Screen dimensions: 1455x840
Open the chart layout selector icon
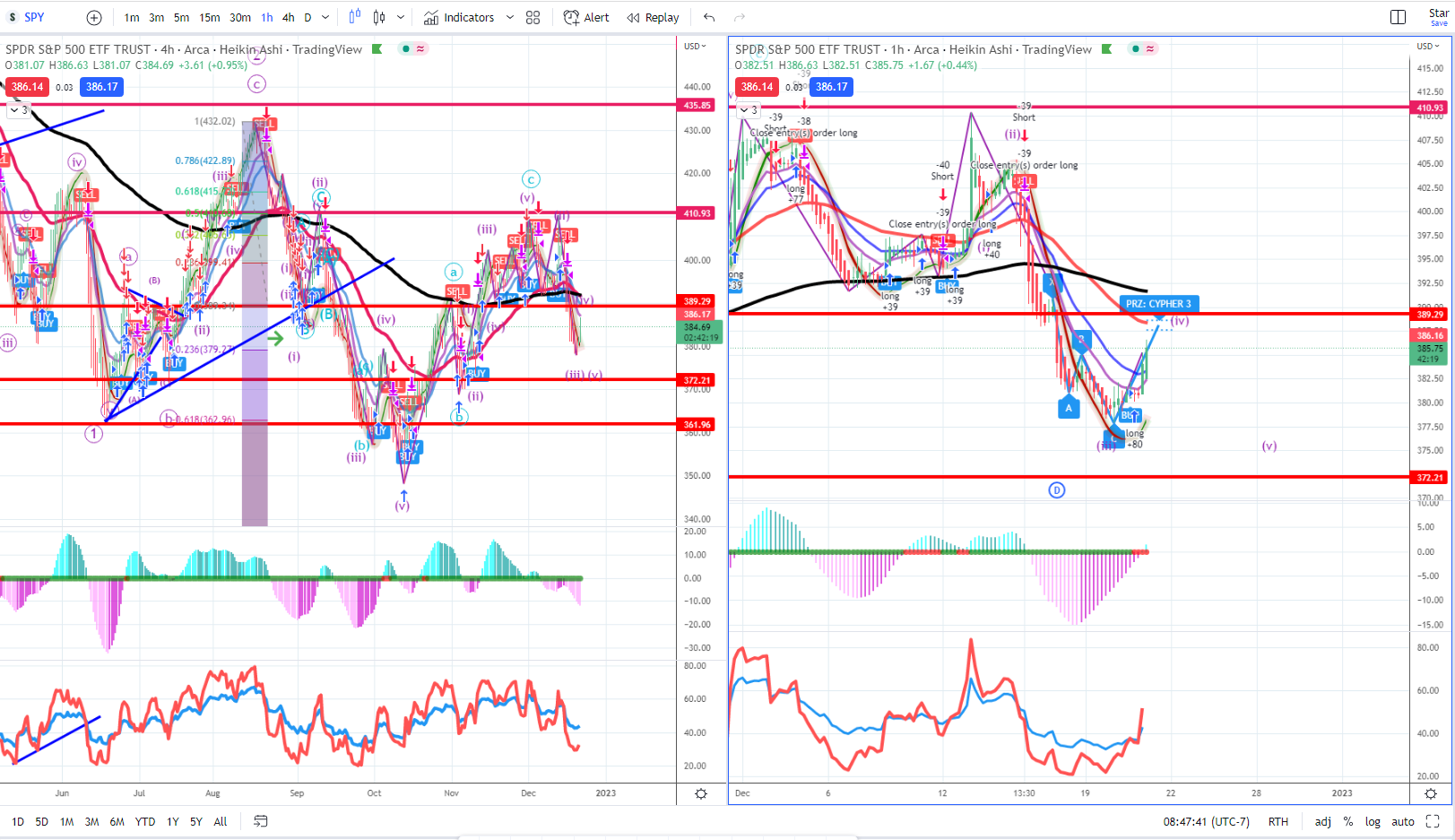(1398, 17)
